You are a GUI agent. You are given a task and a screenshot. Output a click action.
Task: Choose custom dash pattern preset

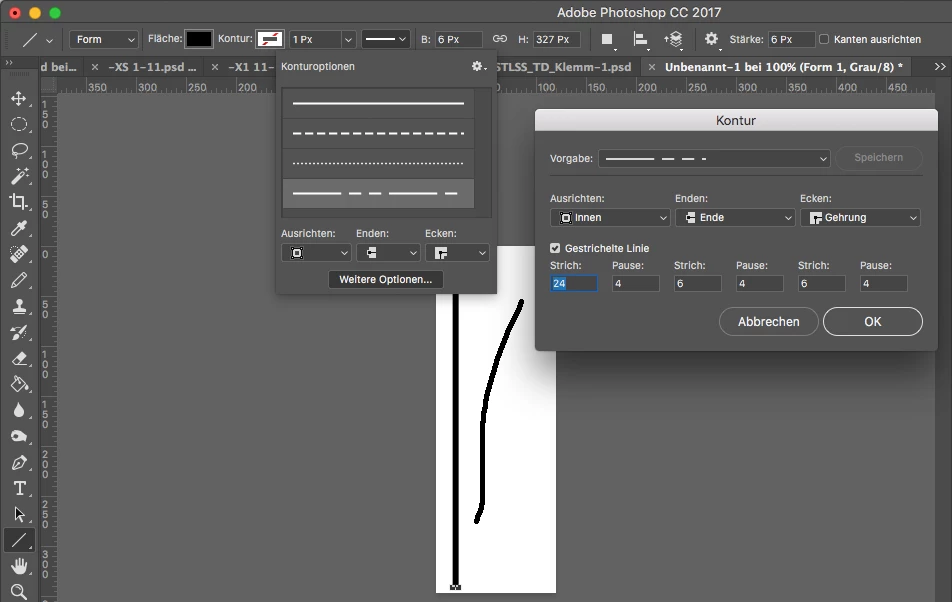point(378,194)
